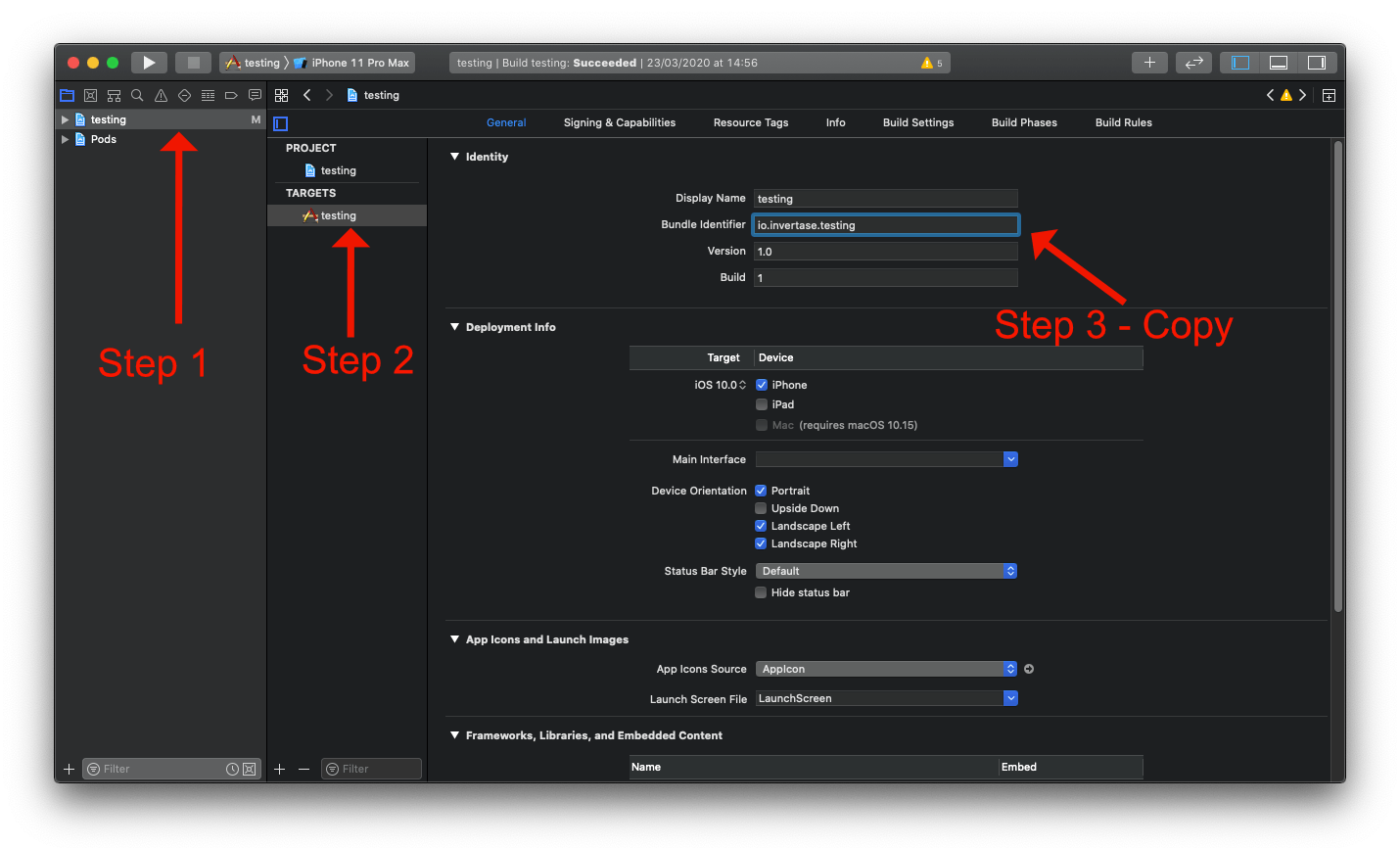Switch to the Info tab
Image resolution: width=1400 pixels, height=848 pixels.
(x=835, y=122)
